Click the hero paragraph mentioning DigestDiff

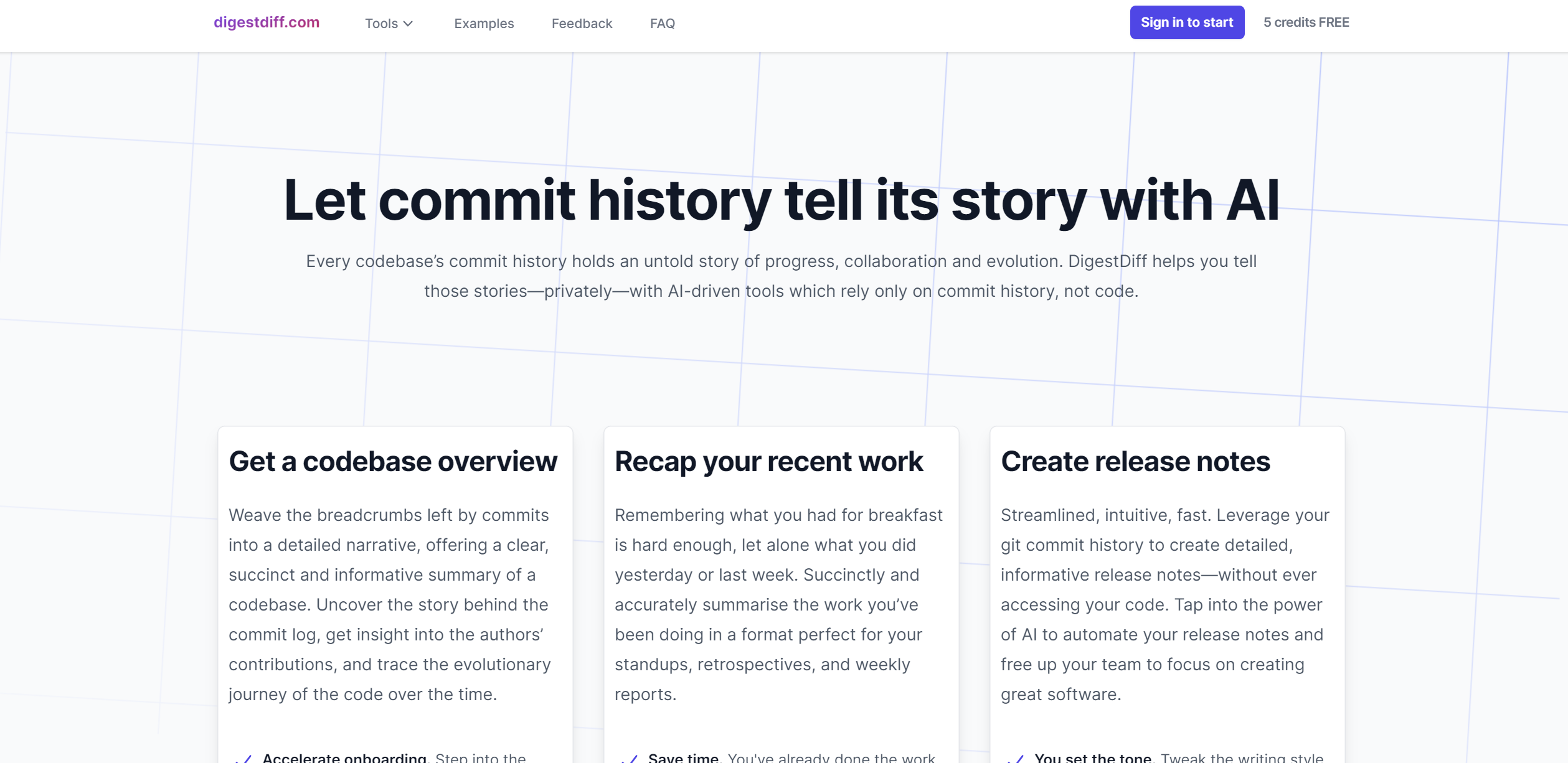click(x=781, y=276)
